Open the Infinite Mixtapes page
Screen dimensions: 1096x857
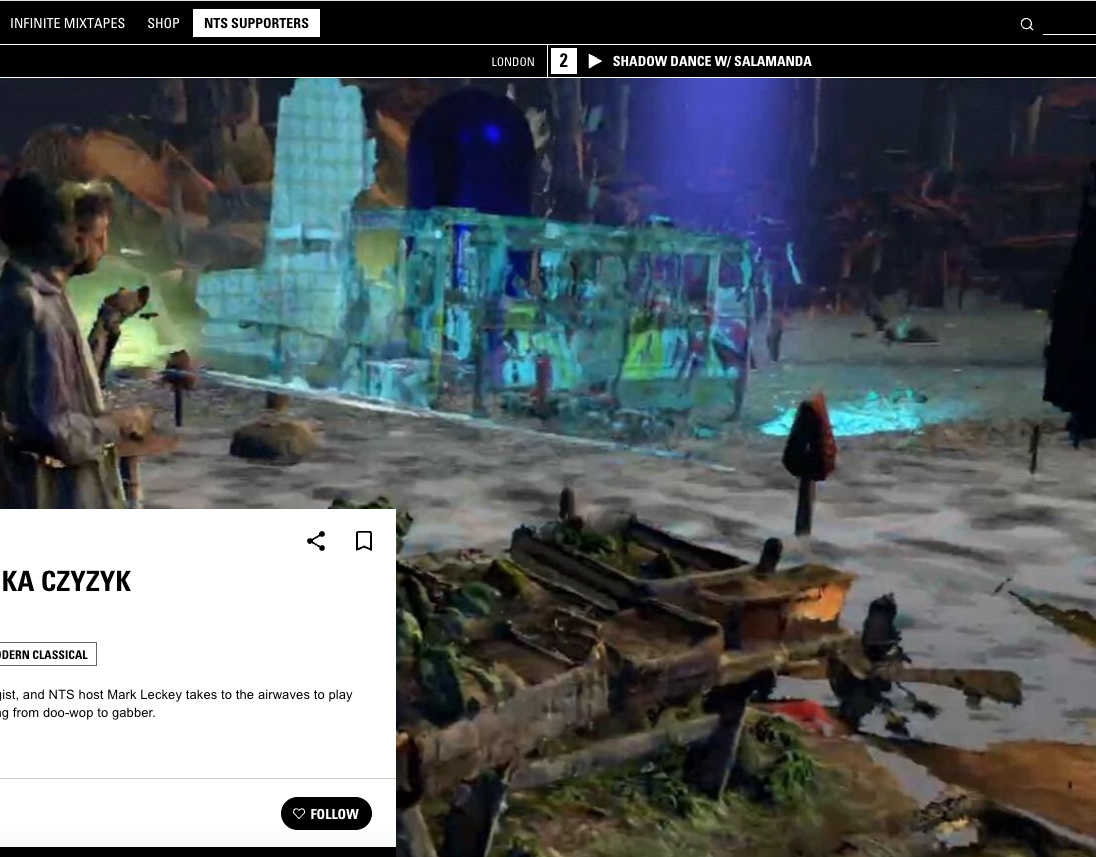(x=67, y=23)
